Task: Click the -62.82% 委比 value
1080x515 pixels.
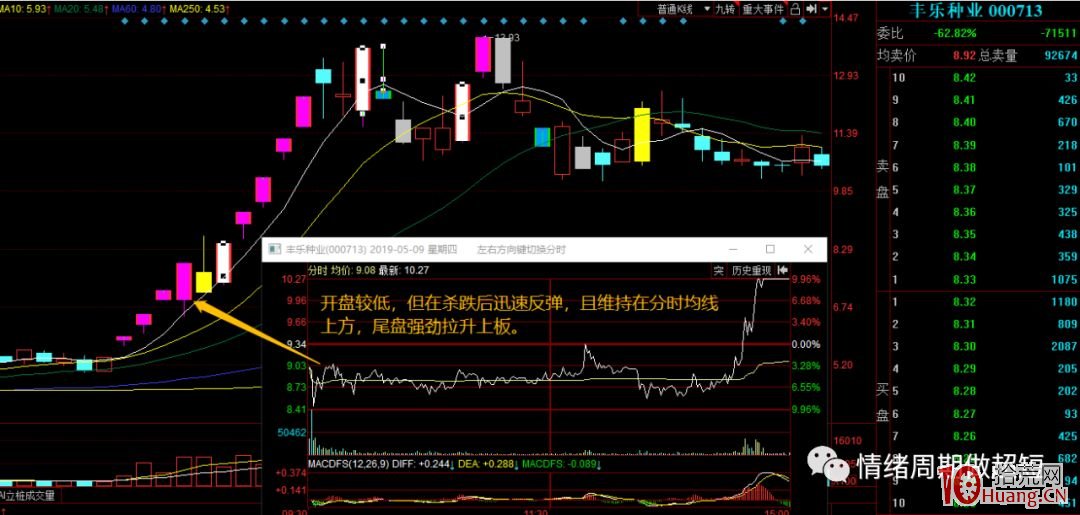Action: click(955, 33)
